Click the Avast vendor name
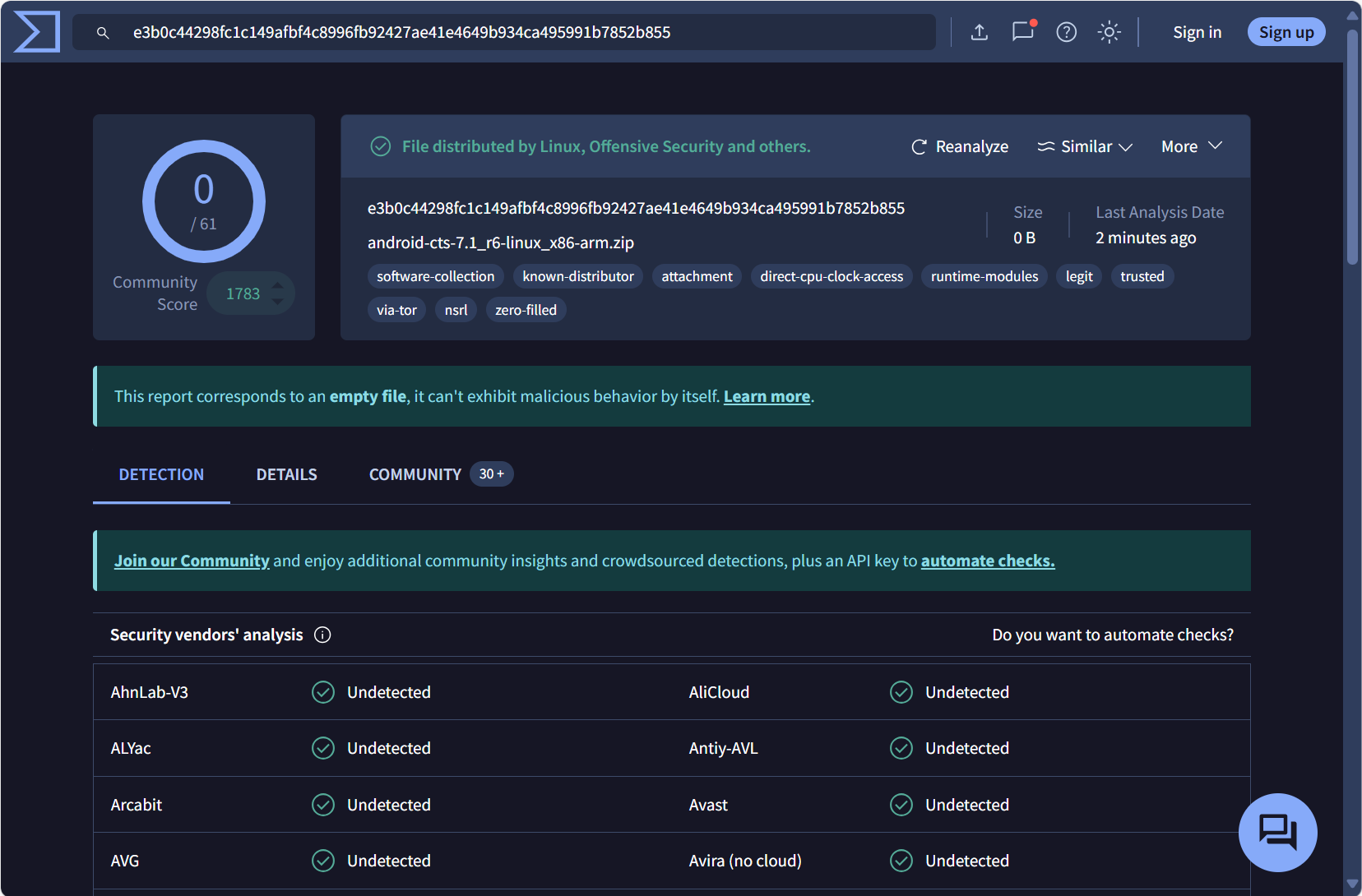Screen dimensions: 1362x896 [708, 805]
